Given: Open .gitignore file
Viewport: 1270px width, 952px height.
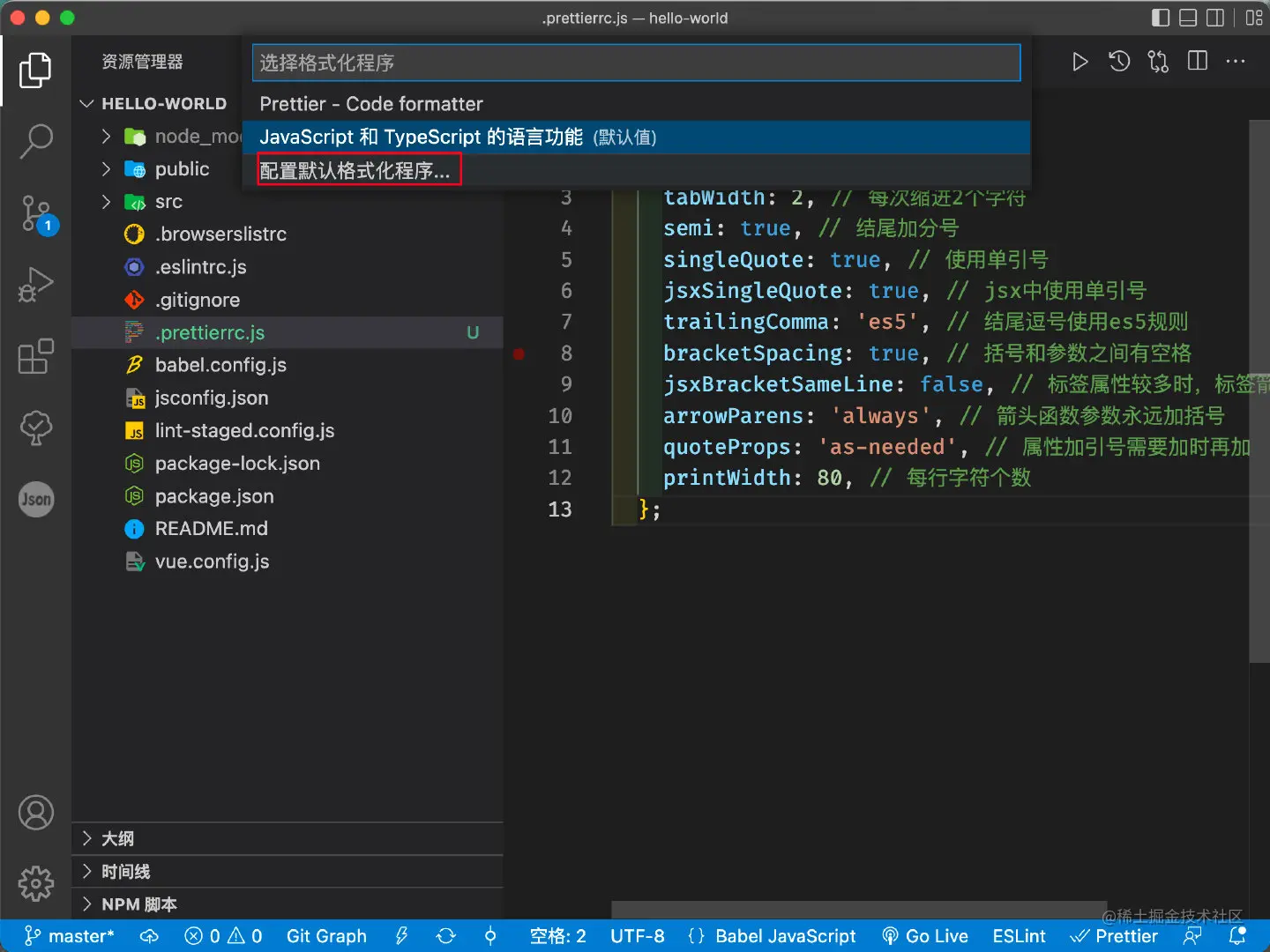Looking at the screenshot, I should 288,300.
